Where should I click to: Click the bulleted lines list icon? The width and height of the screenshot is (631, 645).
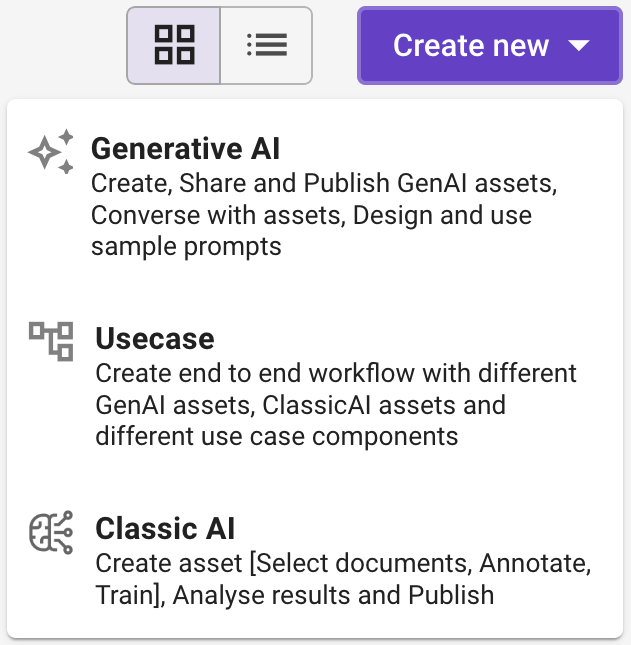pyautogui.click(x=267, y=45)
